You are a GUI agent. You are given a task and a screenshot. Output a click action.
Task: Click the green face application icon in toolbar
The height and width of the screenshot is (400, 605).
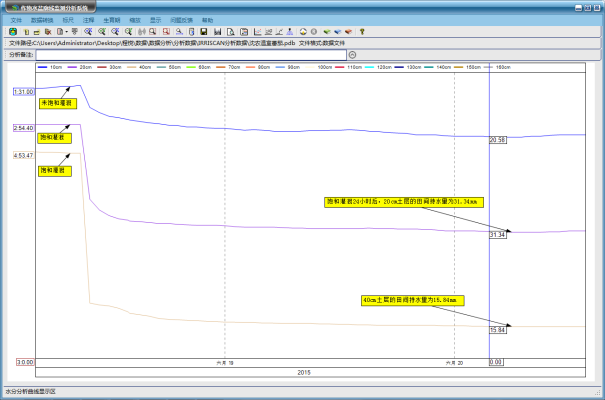point(13,32)
